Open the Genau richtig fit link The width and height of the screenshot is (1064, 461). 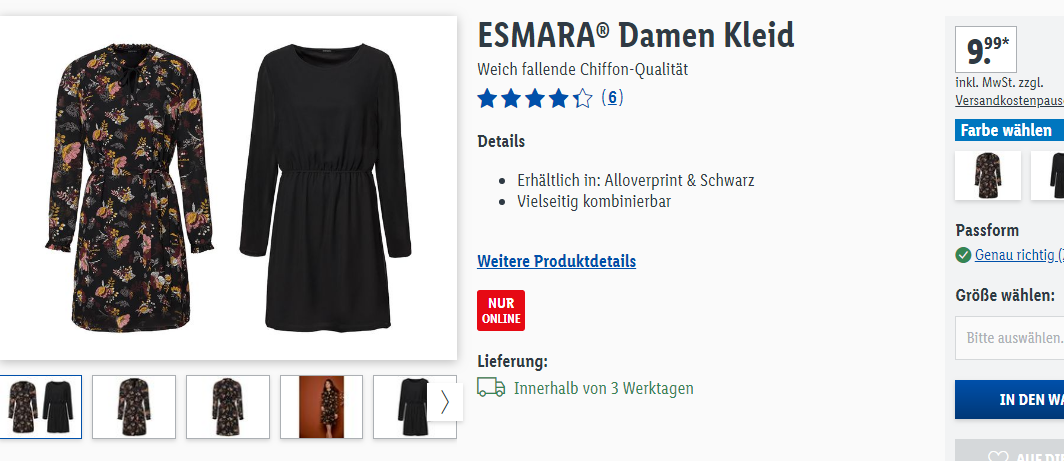click(1019, 255)
